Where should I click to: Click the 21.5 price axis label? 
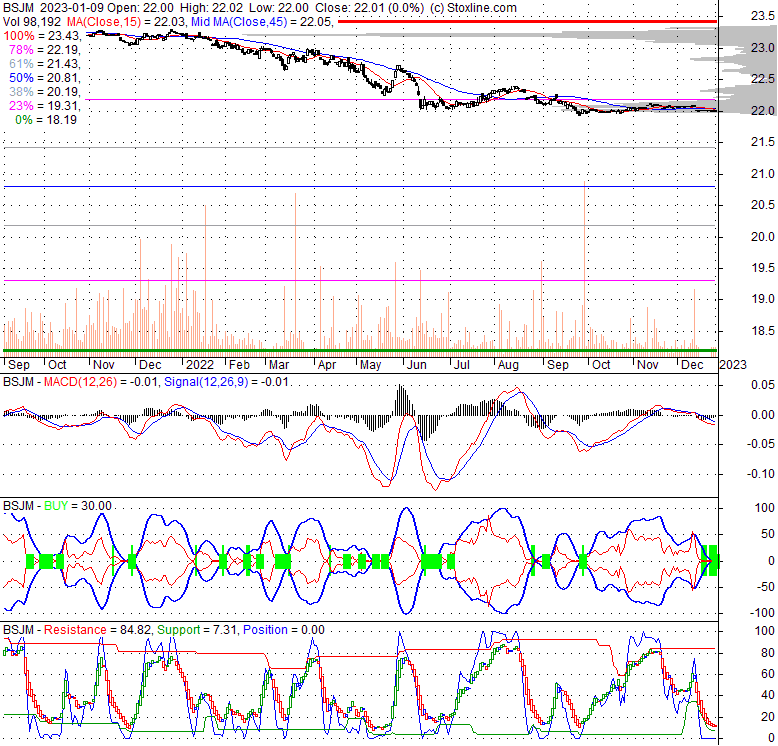tap(762, 142)
